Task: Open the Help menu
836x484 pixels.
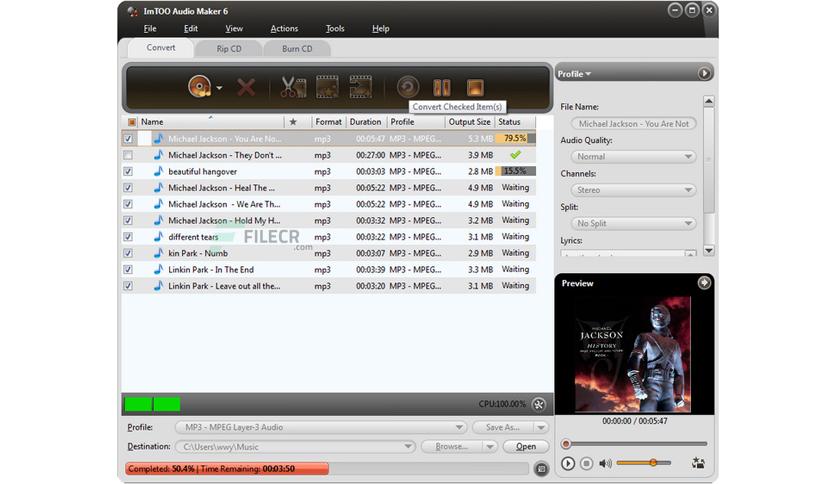Action: pyautogui.click(x=381, y=29)
